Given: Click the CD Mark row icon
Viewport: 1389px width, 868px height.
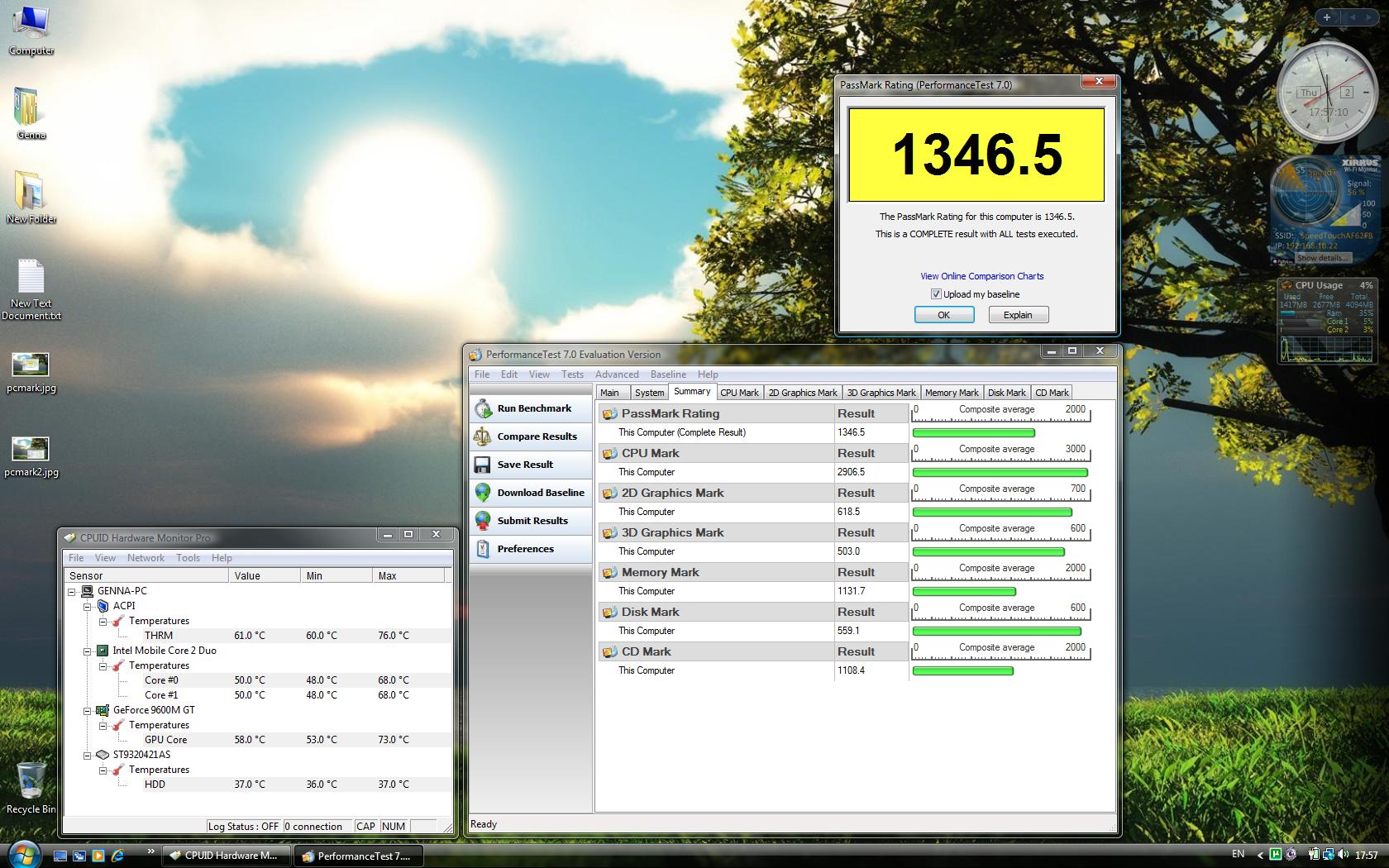Looking at the screenshot, I should coord(609,651).
